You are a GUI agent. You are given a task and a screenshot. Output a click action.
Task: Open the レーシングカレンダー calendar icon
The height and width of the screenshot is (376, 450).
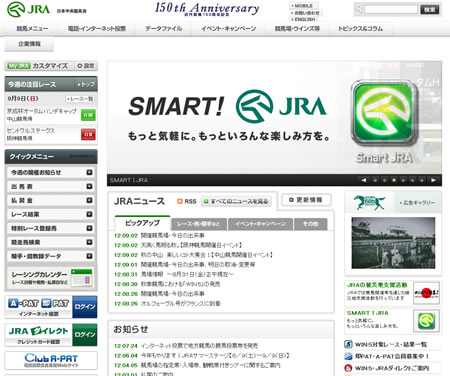(x=82, y=277)
